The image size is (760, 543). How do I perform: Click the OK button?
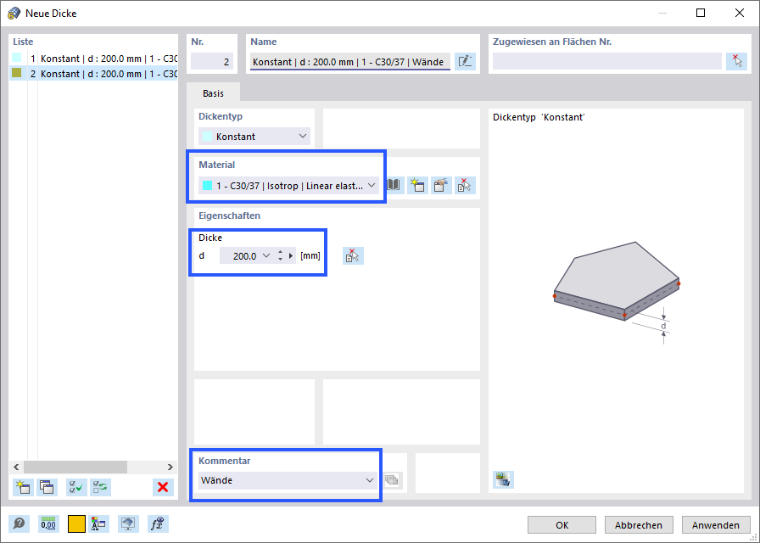click(562, 525)
